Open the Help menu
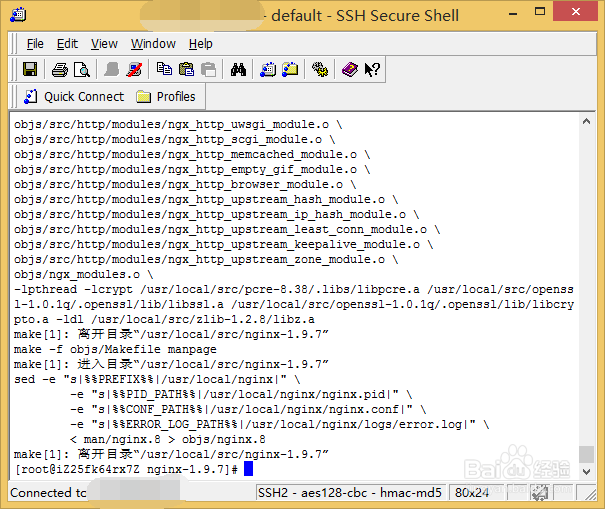The image size is (605, 509). 201,44
